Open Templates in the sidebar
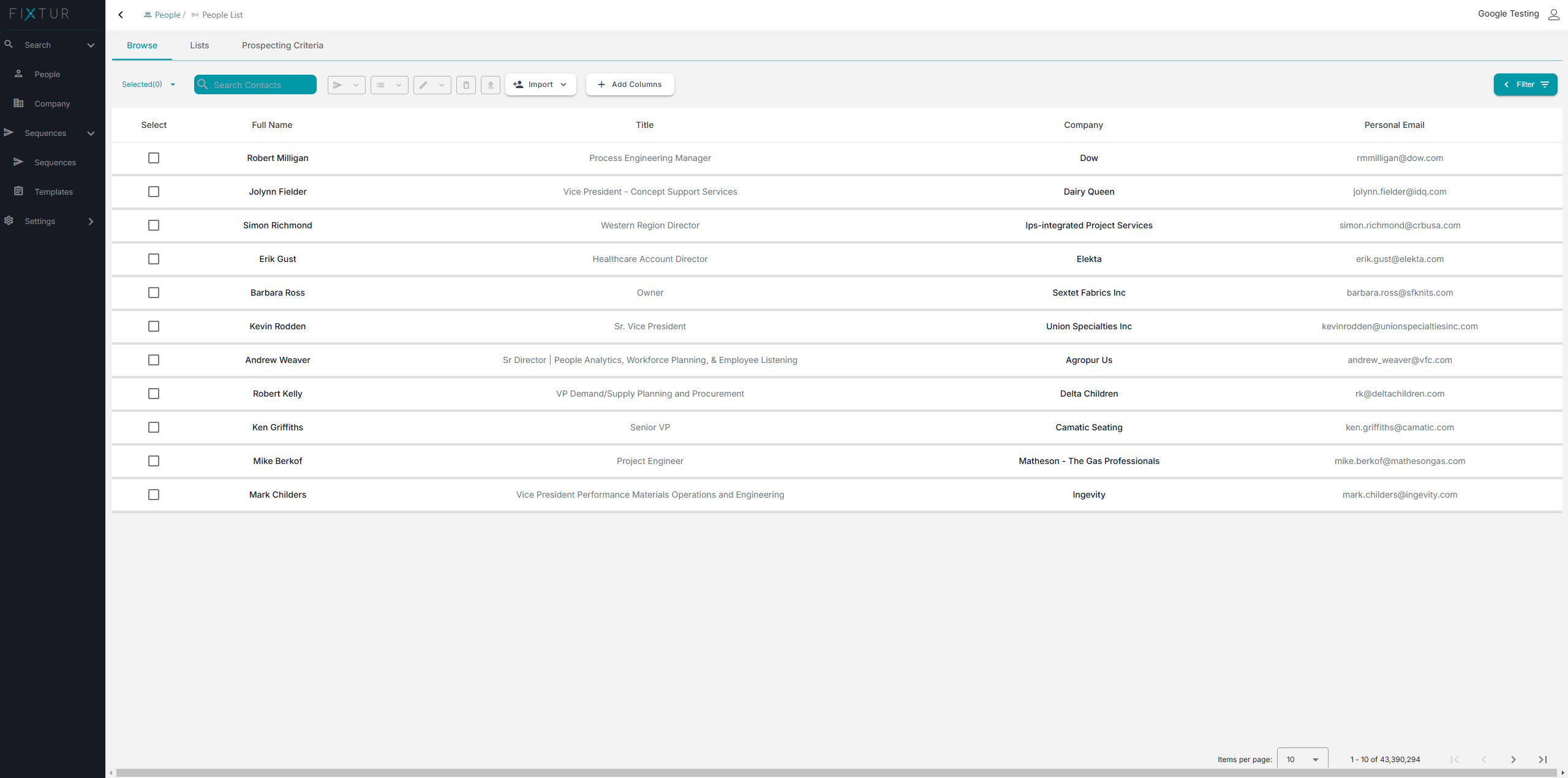 [x=53, y=192]
